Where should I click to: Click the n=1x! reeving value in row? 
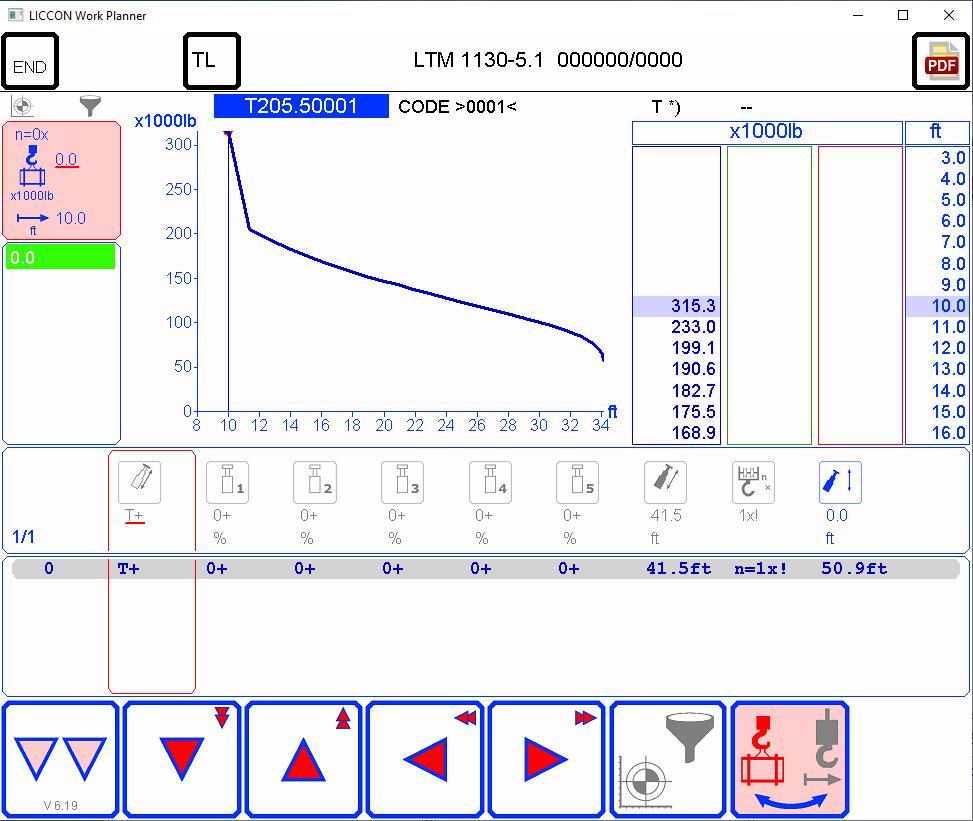click(761, 568)
